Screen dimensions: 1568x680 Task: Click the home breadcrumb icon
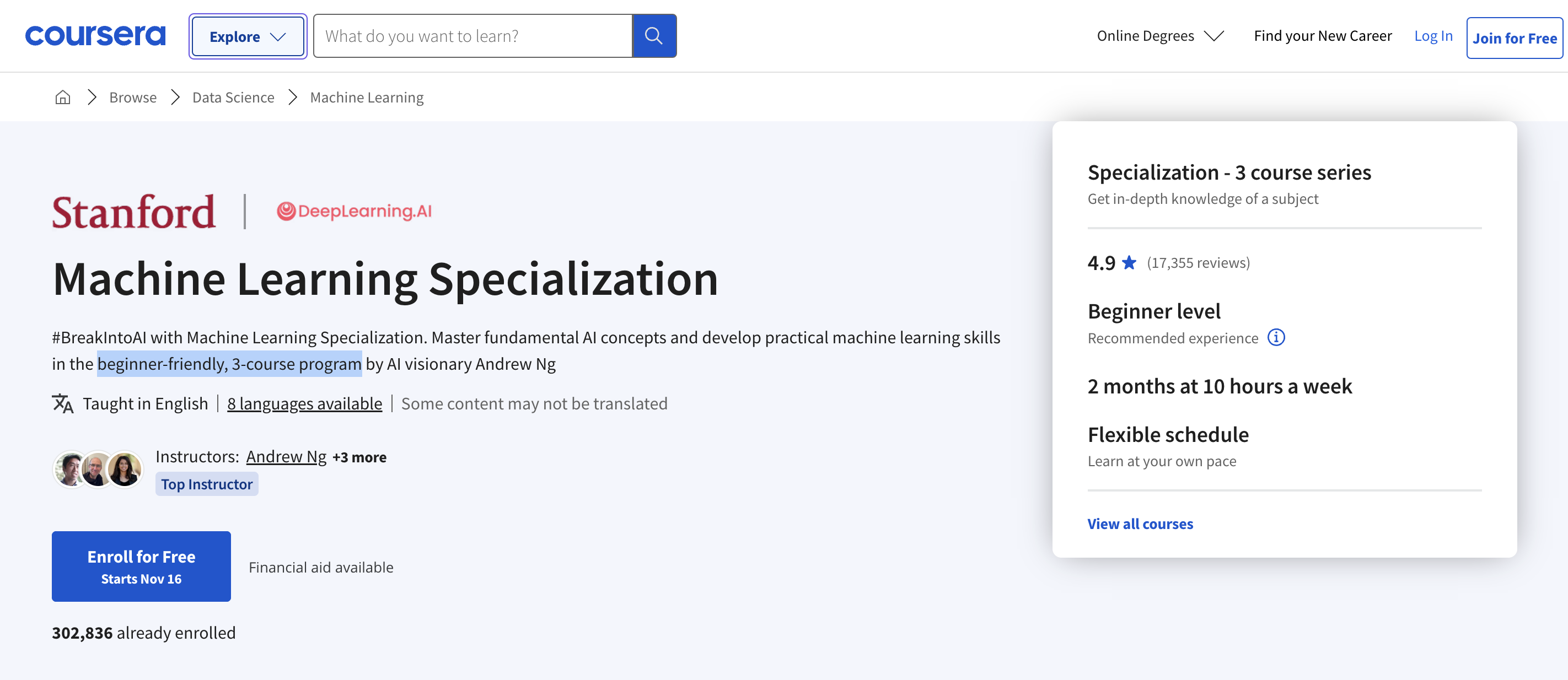(62, 97)
